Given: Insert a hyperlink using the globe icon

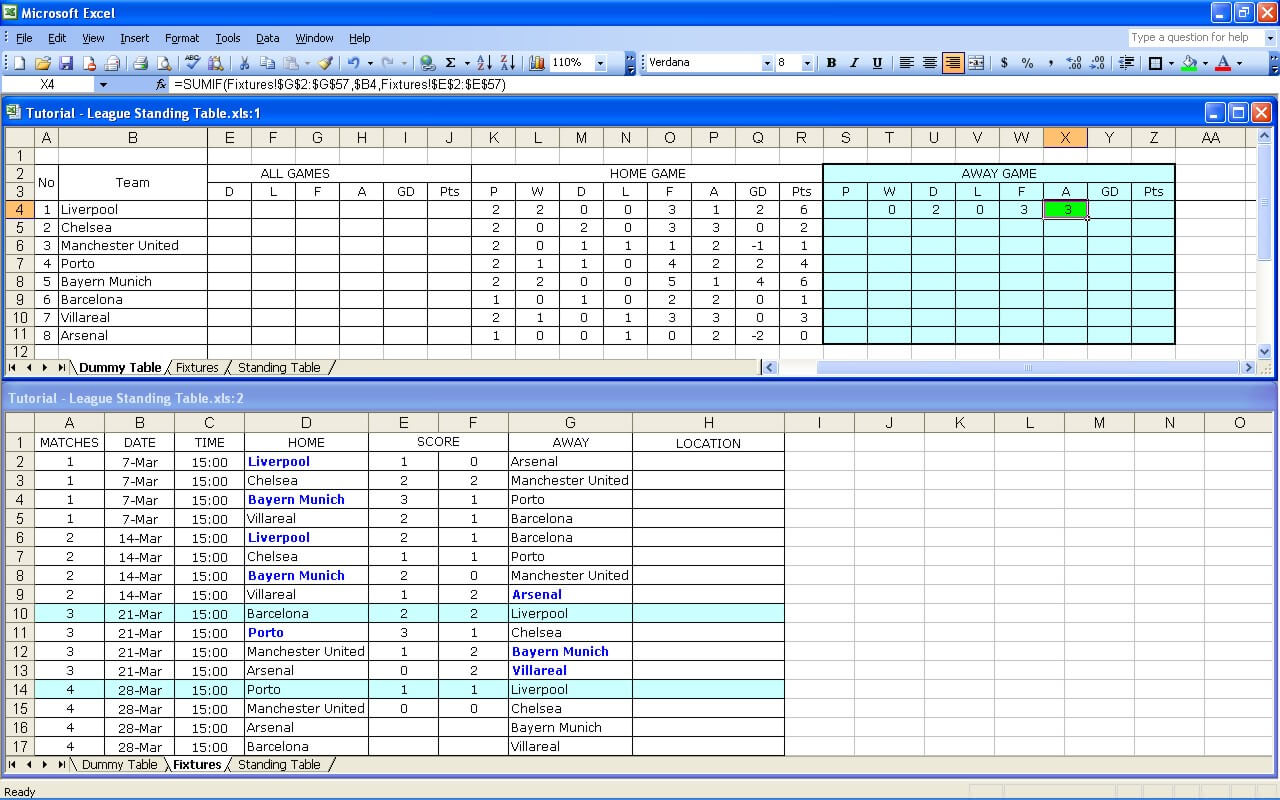Looking at the screenshot, I should [427, 63].
